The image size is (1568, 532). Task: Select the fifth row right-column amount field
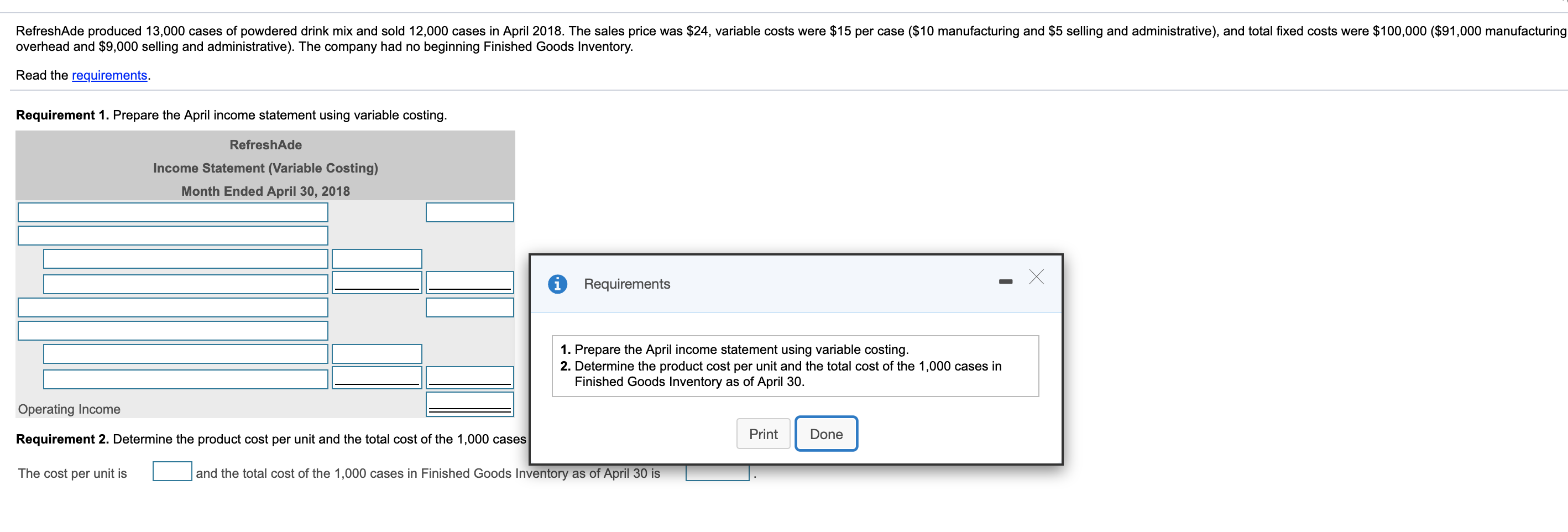(x=469, y=307)
